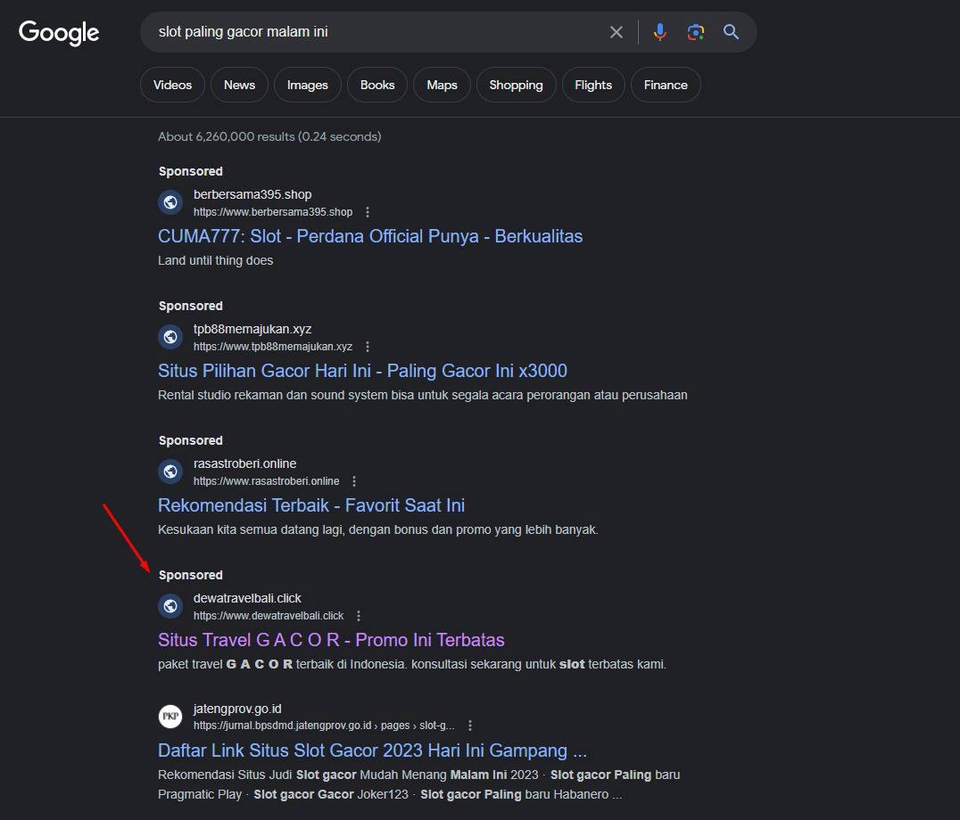The width and height of the screenshot is (960, 820).
Task: Click the berbersama395.shop site name
Action: [x=252, y=195]
